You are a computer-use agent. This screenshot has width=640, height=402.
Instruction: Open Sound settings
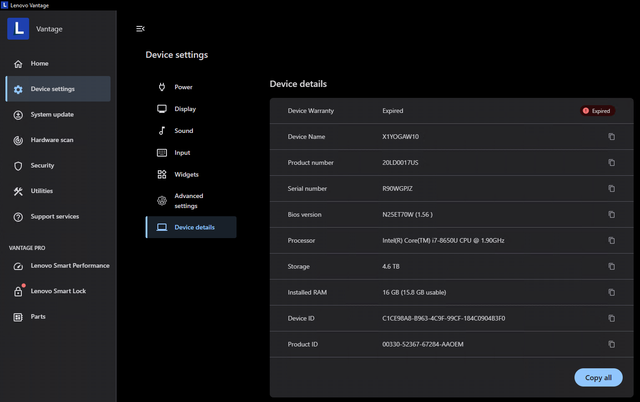coord(191,131)
